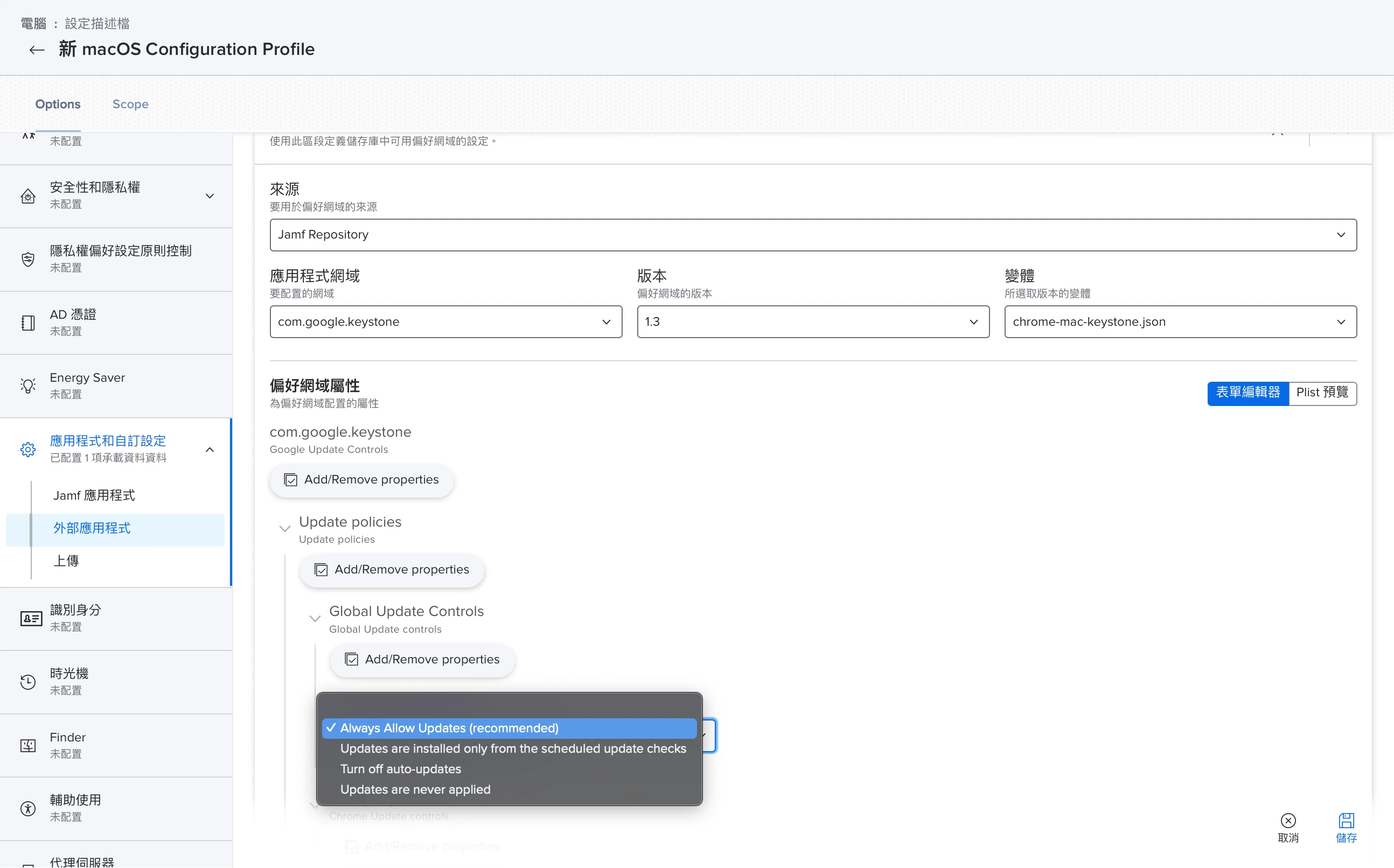Open the Jamf Repository source dropdown

[x=813, y=235]
